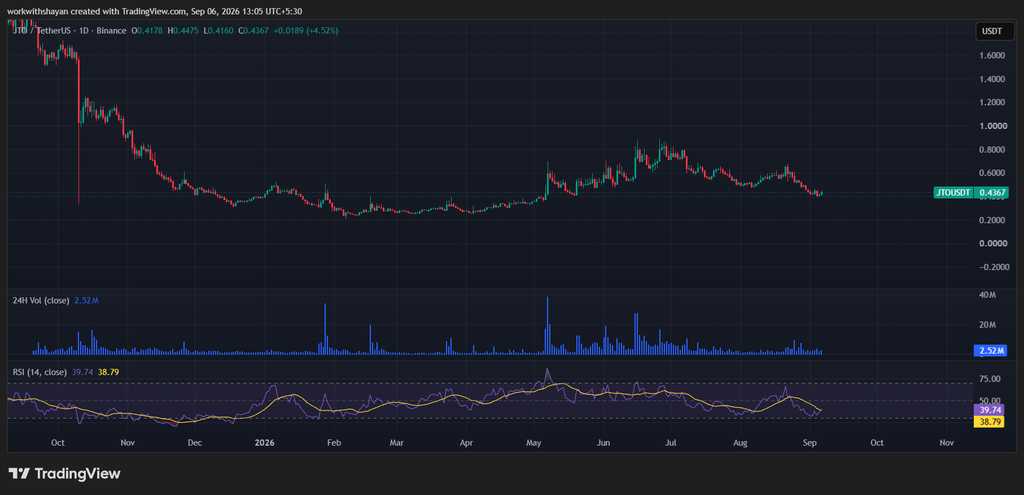Click the 2.52M value in volume legend
The height and width of the screenshot is (495, 1024).
coord(85,300)
